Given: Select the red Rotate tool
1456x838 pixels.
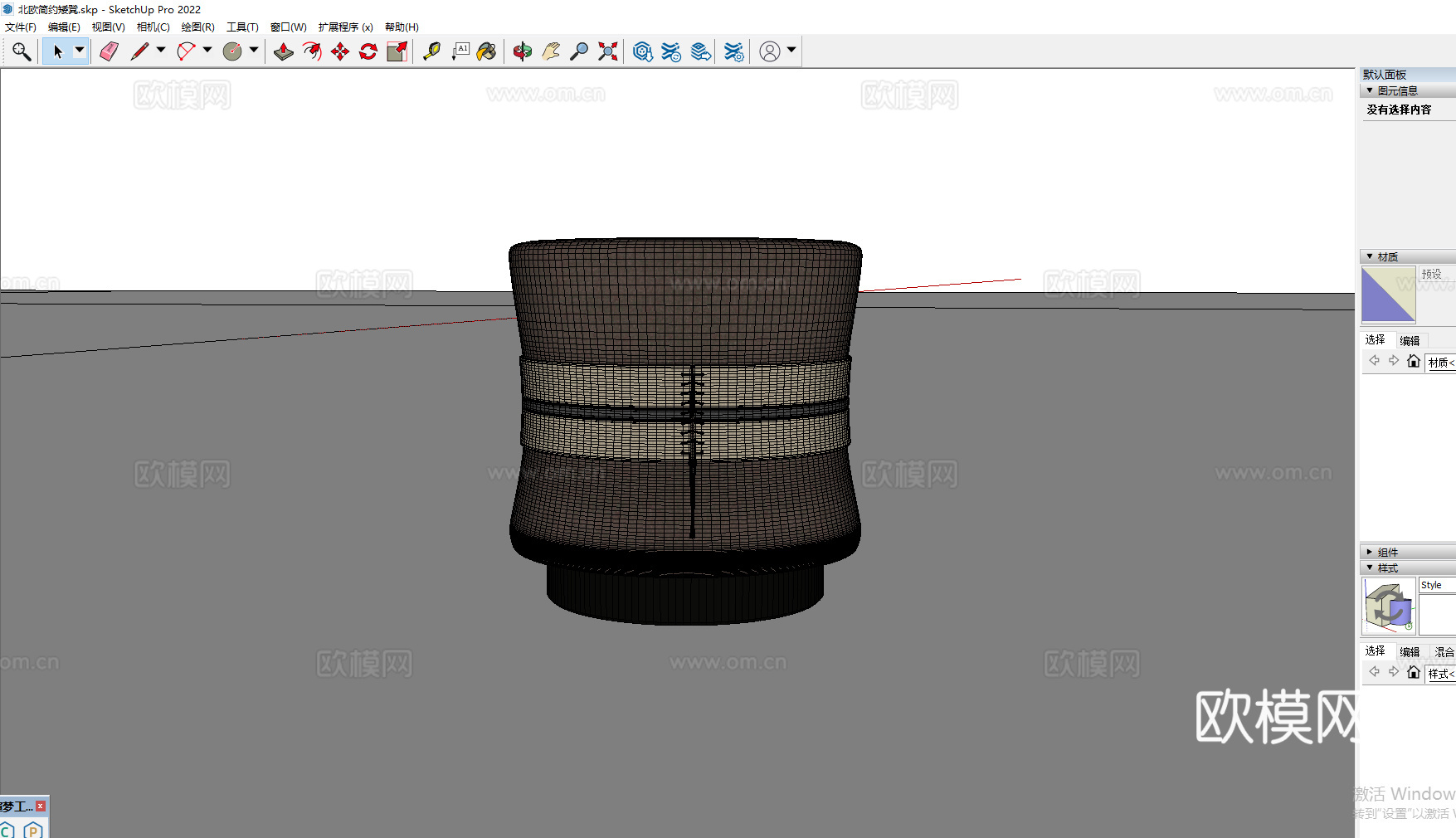Looking at the screenshot, I should [368, 51].
